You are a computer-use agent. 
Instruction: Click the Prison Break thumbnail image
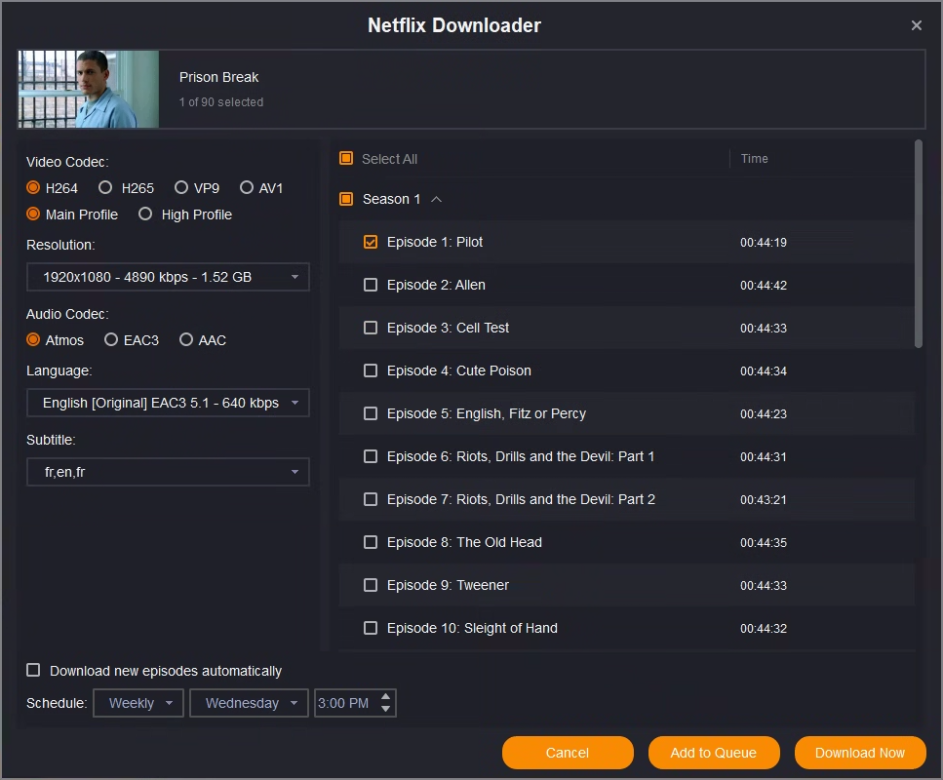(88, 89)
